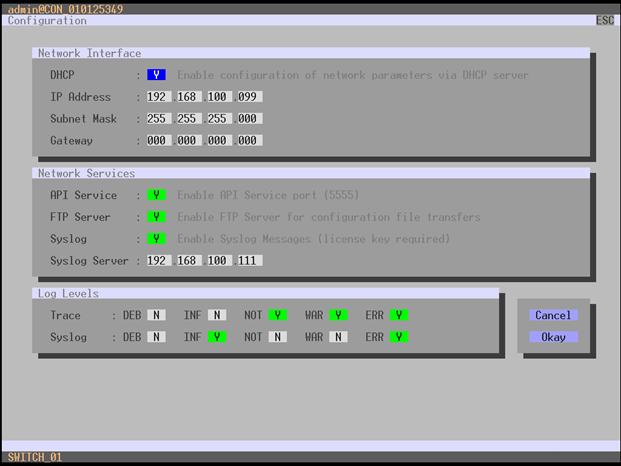The width and height of the screenshot is (621, 466).
Task: Click admin@CON_010125349 in the top bar
Action: pyautogui.click(x=65, y=9)
